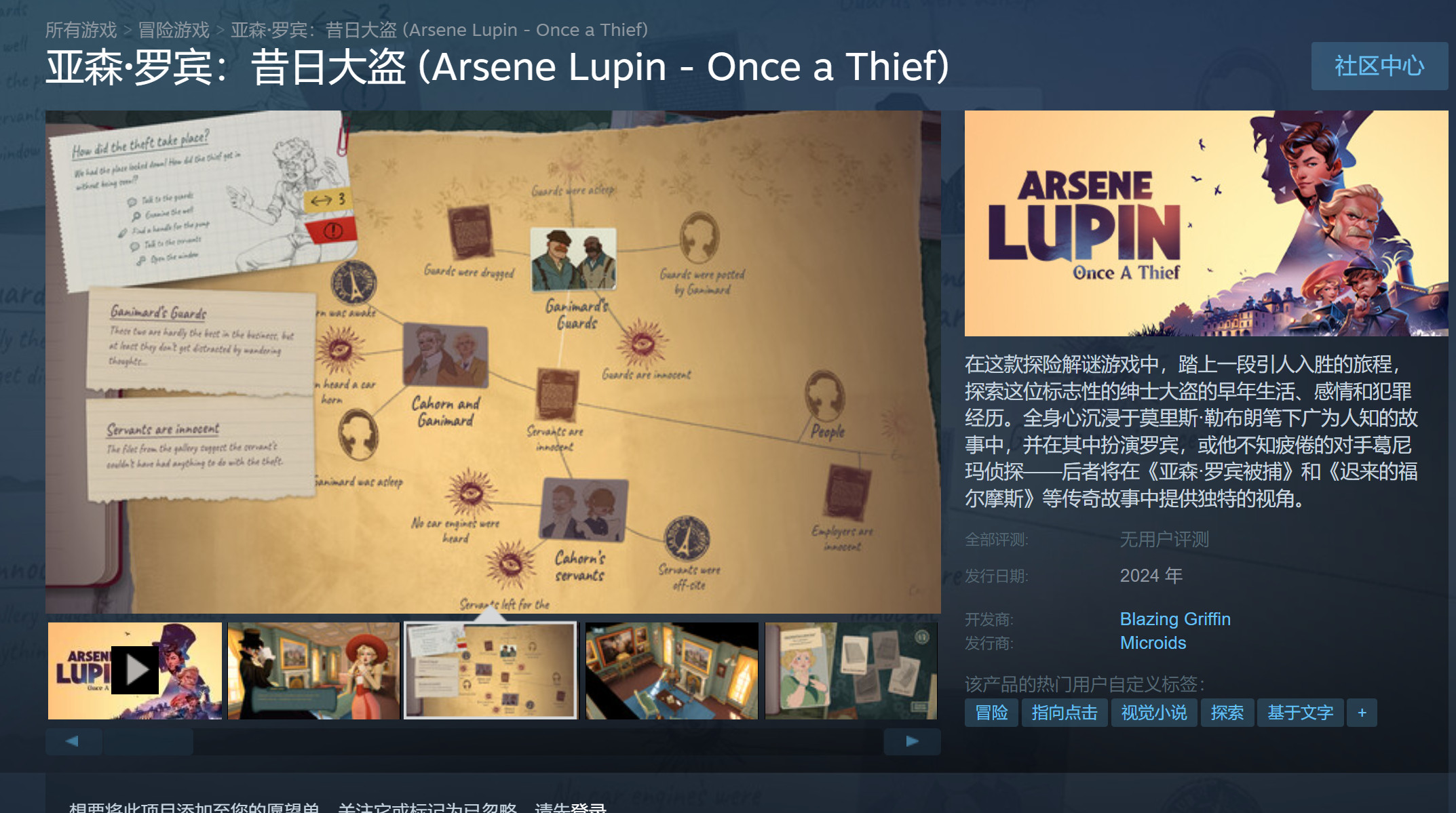This screenshot has height=813, width=1456.
Task: Expand more tags with the plus button
Action: pyautogui.click(x=1362, y=713)
